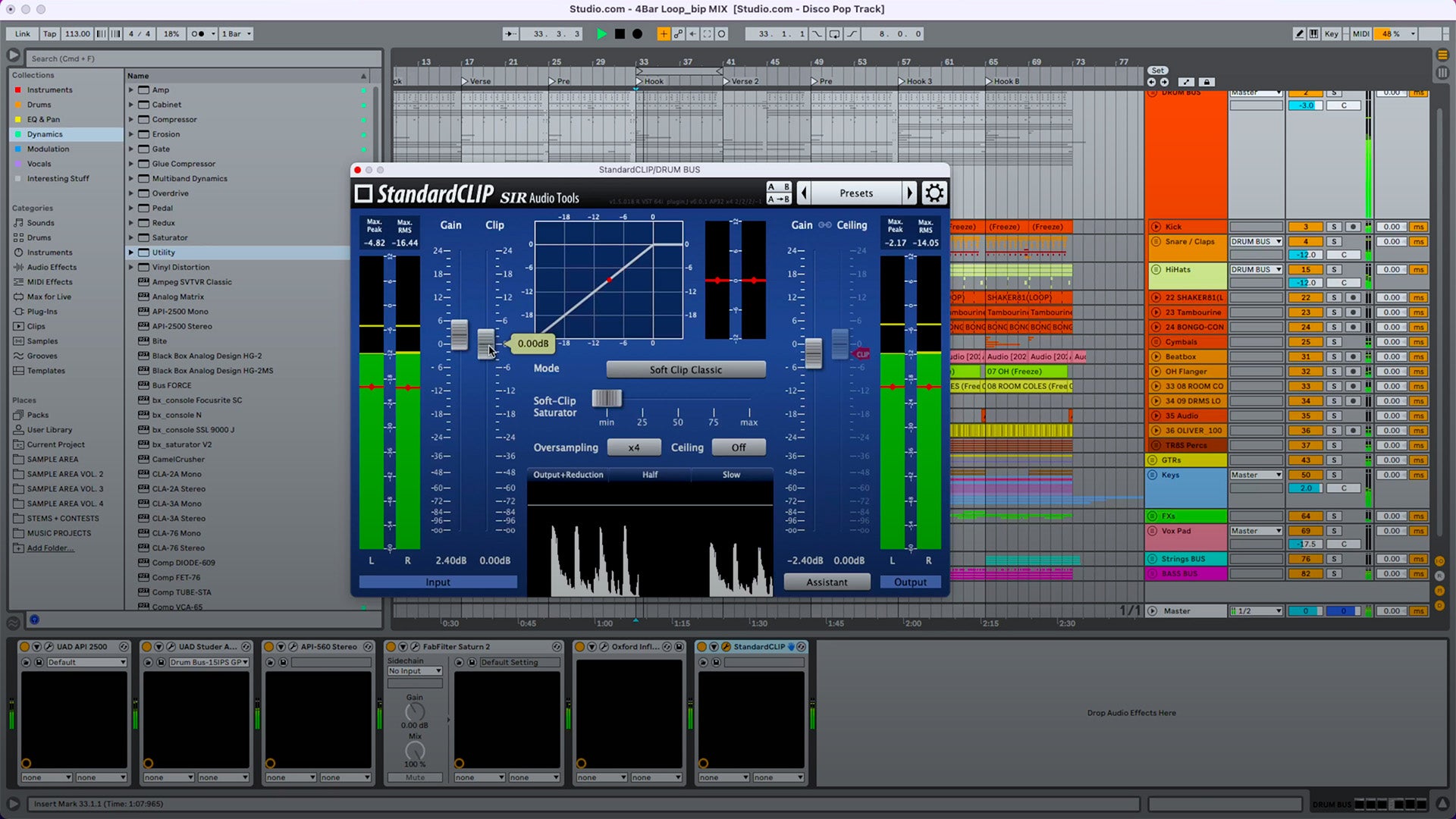This screenshot has width=1456, height=819.
Task: Click the A to B copy button
Action: [x=779, y=199]
